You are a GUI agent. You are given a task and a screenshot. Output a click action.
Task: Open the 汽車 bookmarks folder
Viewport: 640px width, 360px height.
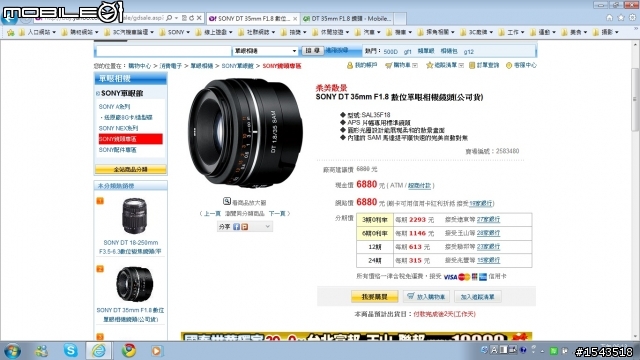367,32
